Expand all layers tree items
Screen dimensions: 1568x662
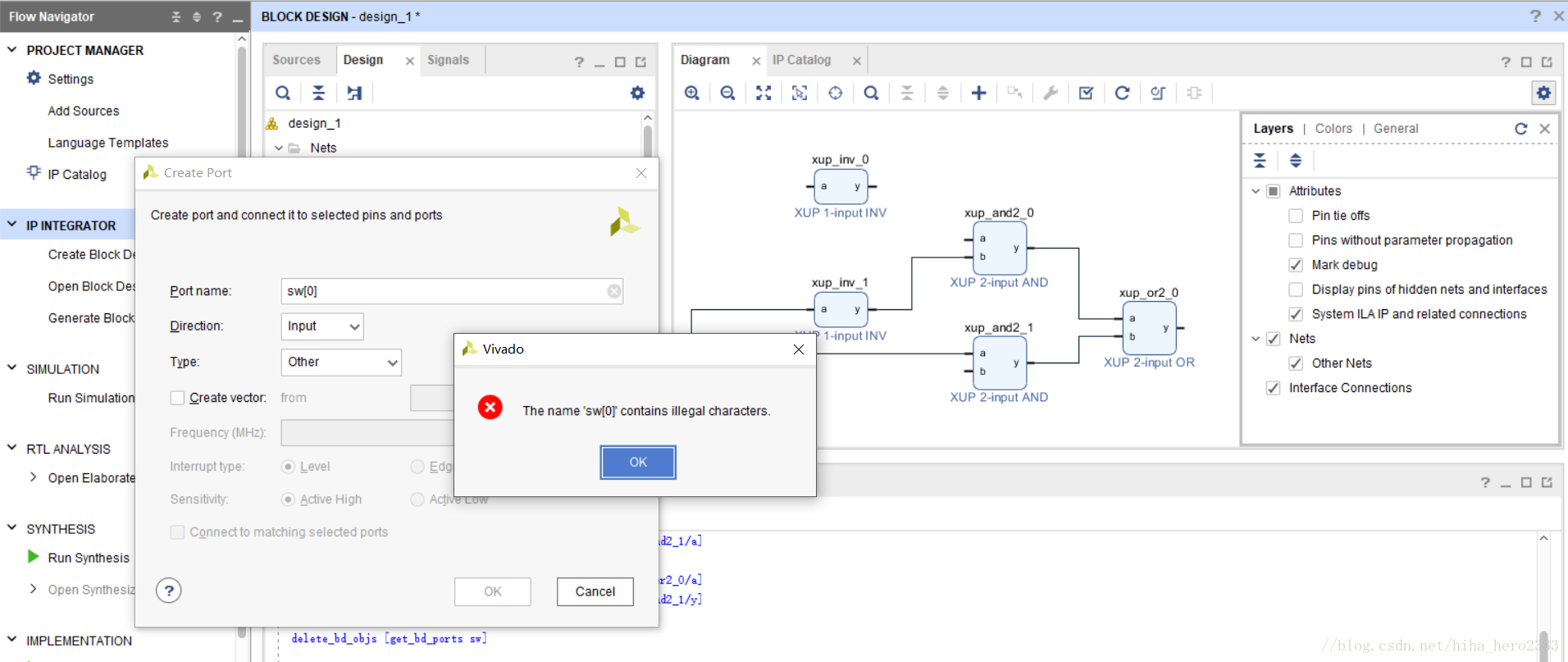pos(1296,160)
